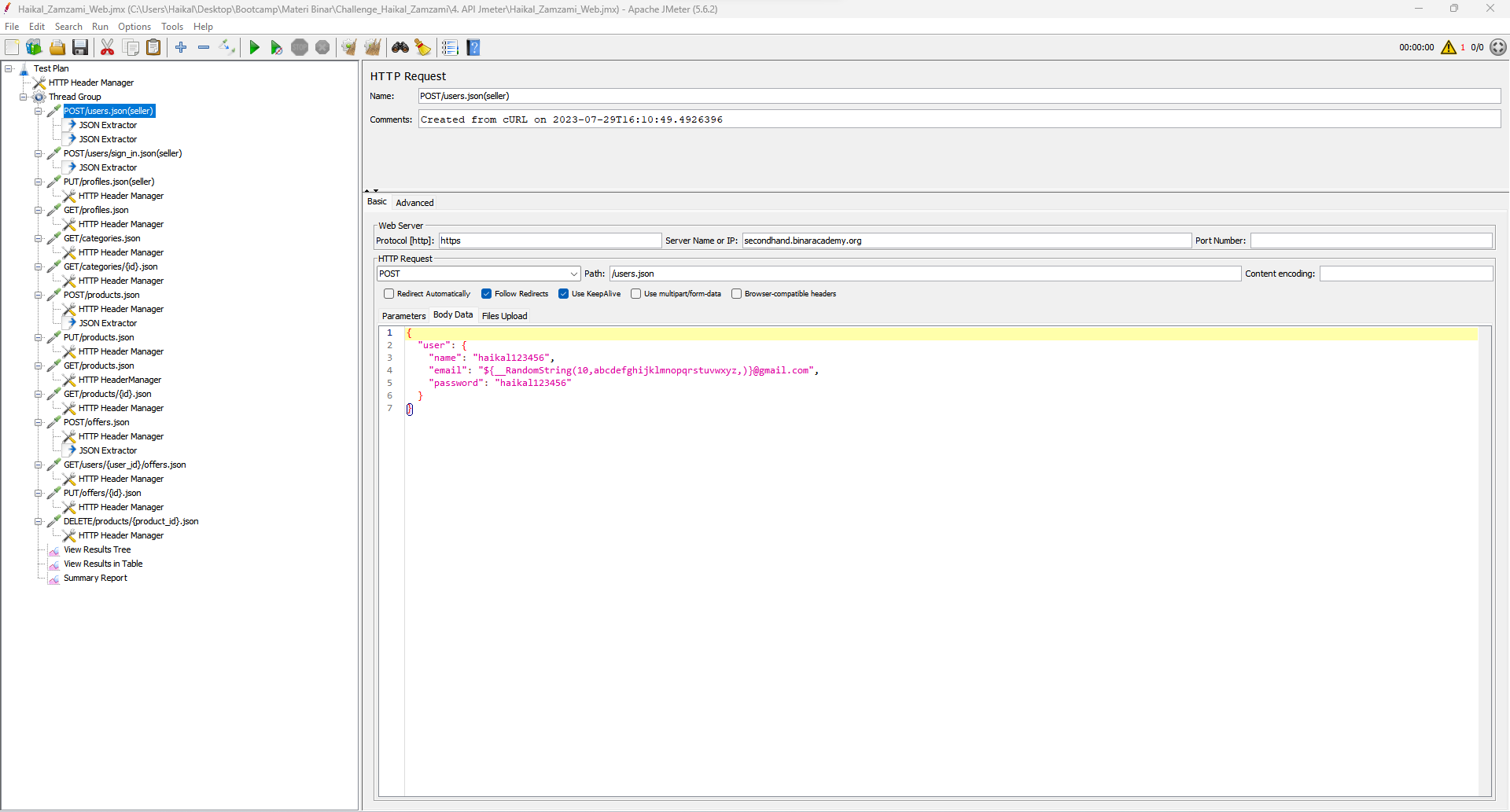Open Search with binoculars icon

tap(400, 48)
